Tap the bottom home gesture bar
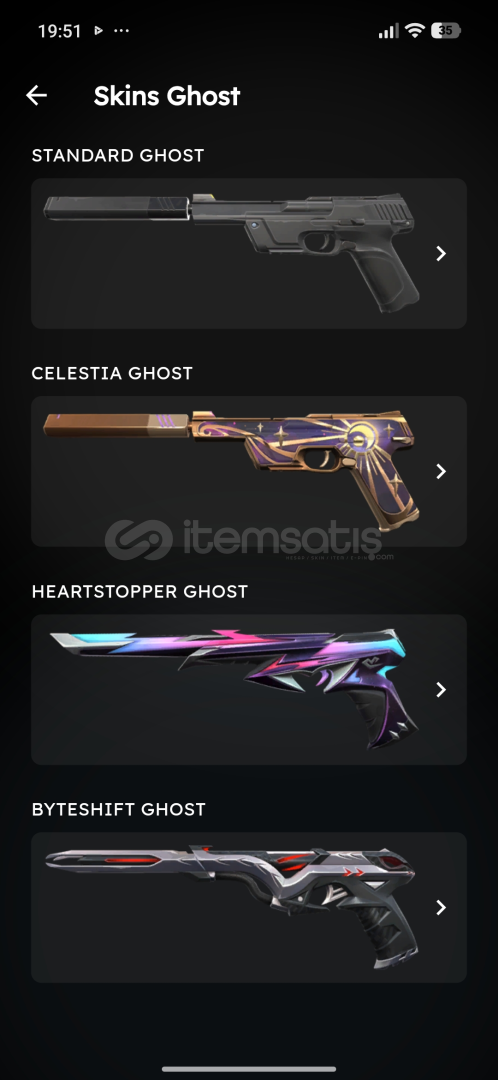This screenshot has height=1080, width=498. pos(249,1069)
